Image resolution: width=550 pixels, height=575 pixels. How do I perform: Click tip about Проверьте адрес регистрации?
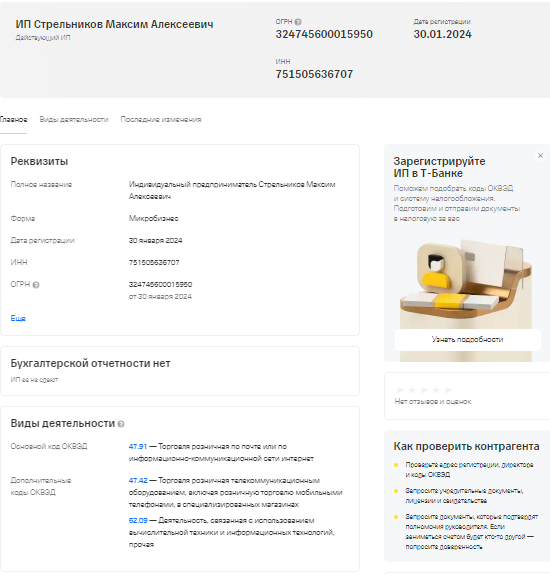point(469,470)
